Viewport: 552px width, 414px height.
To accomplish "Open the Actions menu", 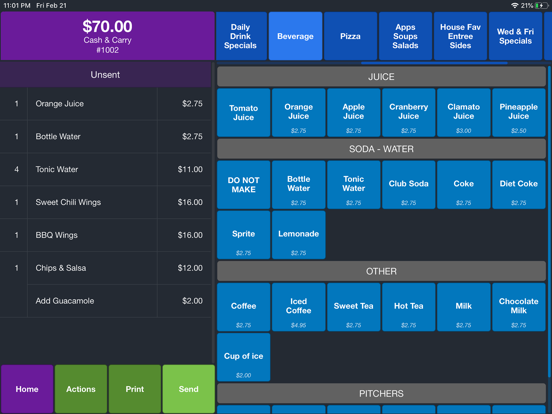I will coord(81,389).
